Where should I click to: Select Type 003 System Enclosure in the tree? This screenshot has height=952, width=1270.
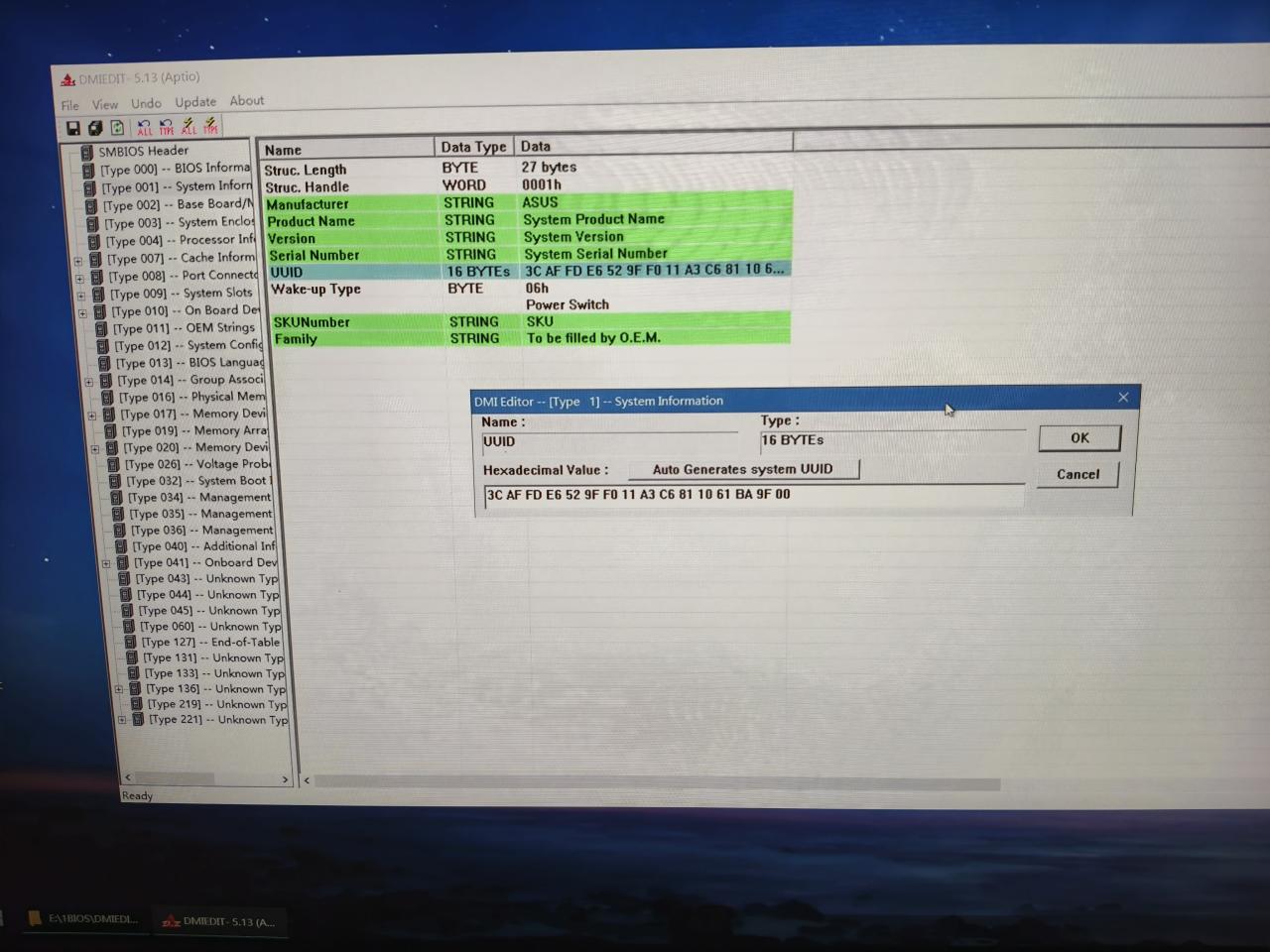pos(179,222)
